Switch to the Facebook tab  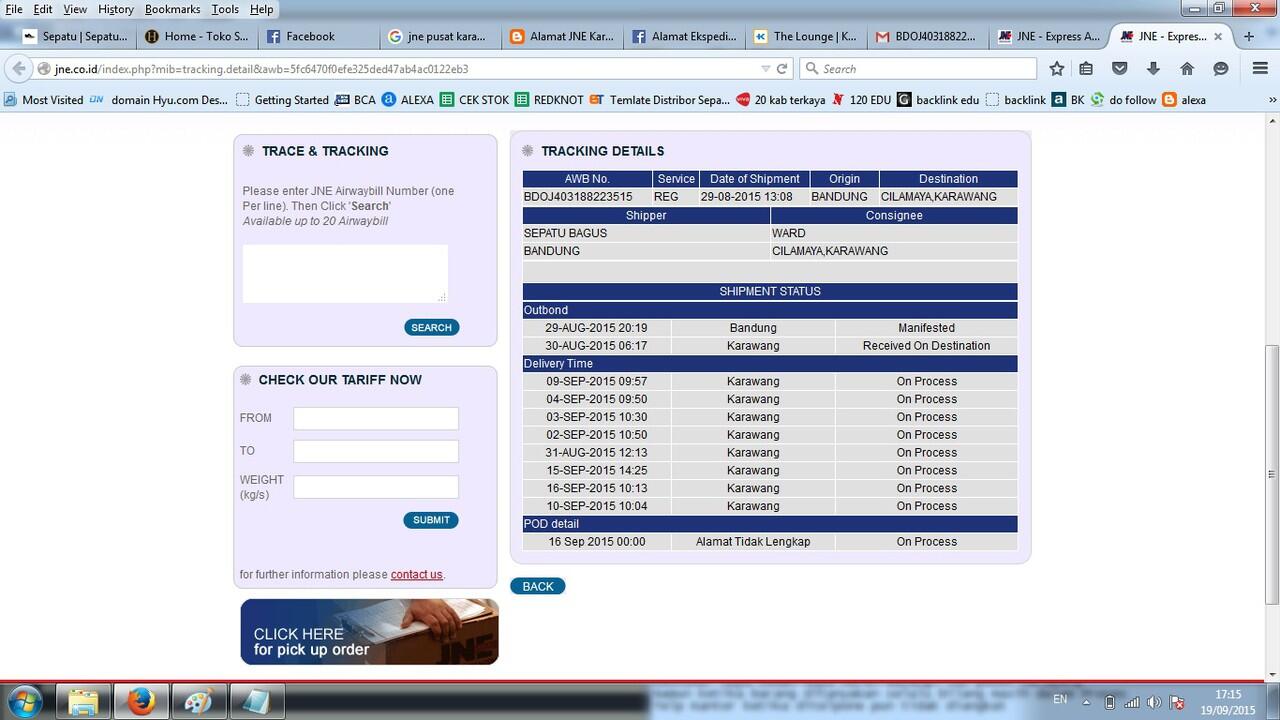click(319, 36)
